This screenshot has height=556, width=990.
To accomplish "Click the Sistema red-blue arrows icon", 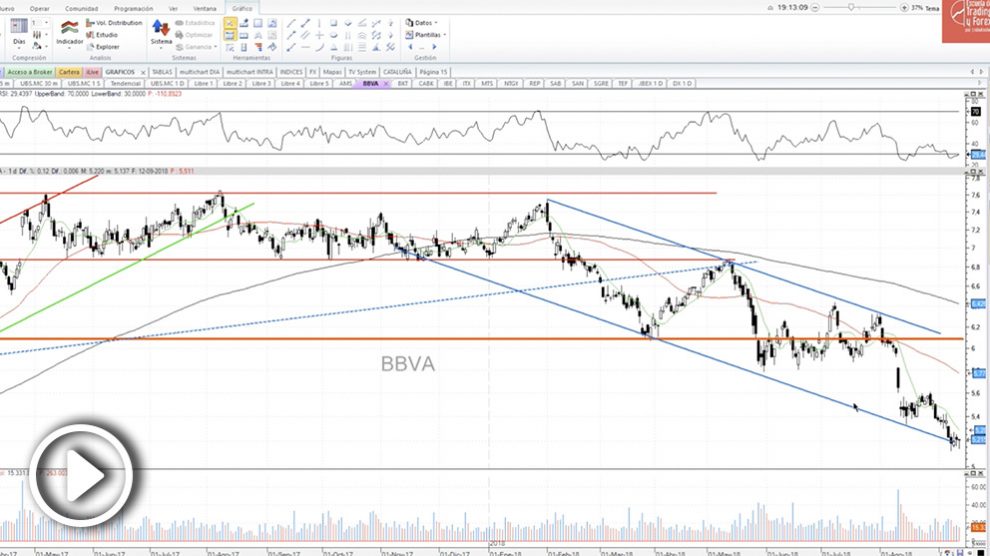I will click(x=161, y=28).
